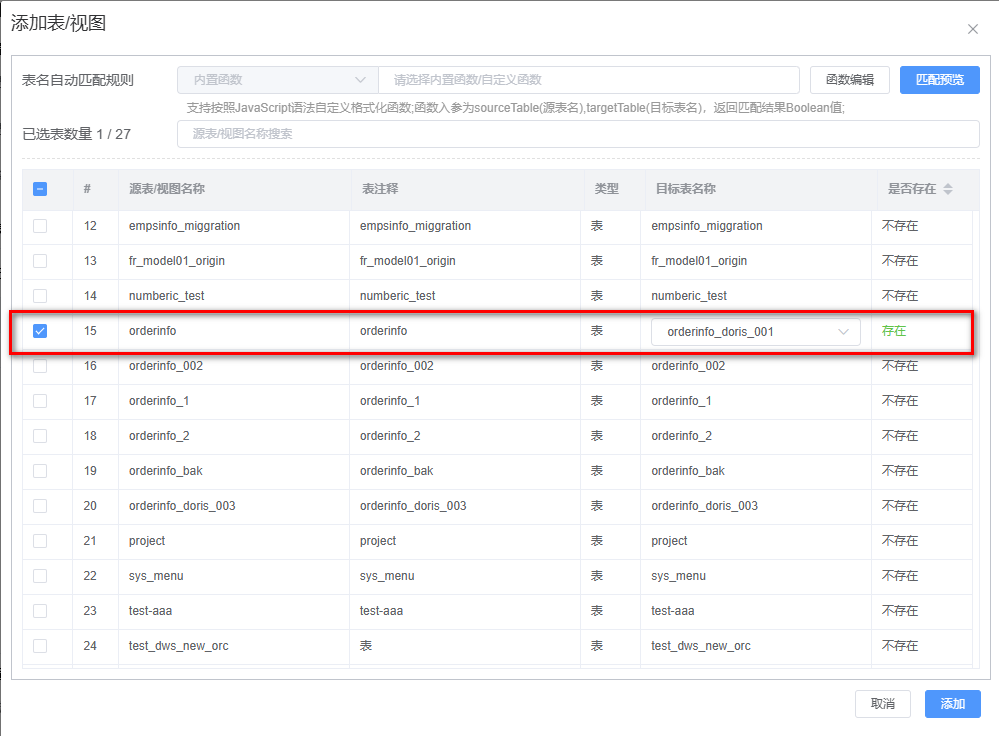Viewport: 999px width, 736px height.
Task: Click the 取消 button
Action: (x=882, y=704)
